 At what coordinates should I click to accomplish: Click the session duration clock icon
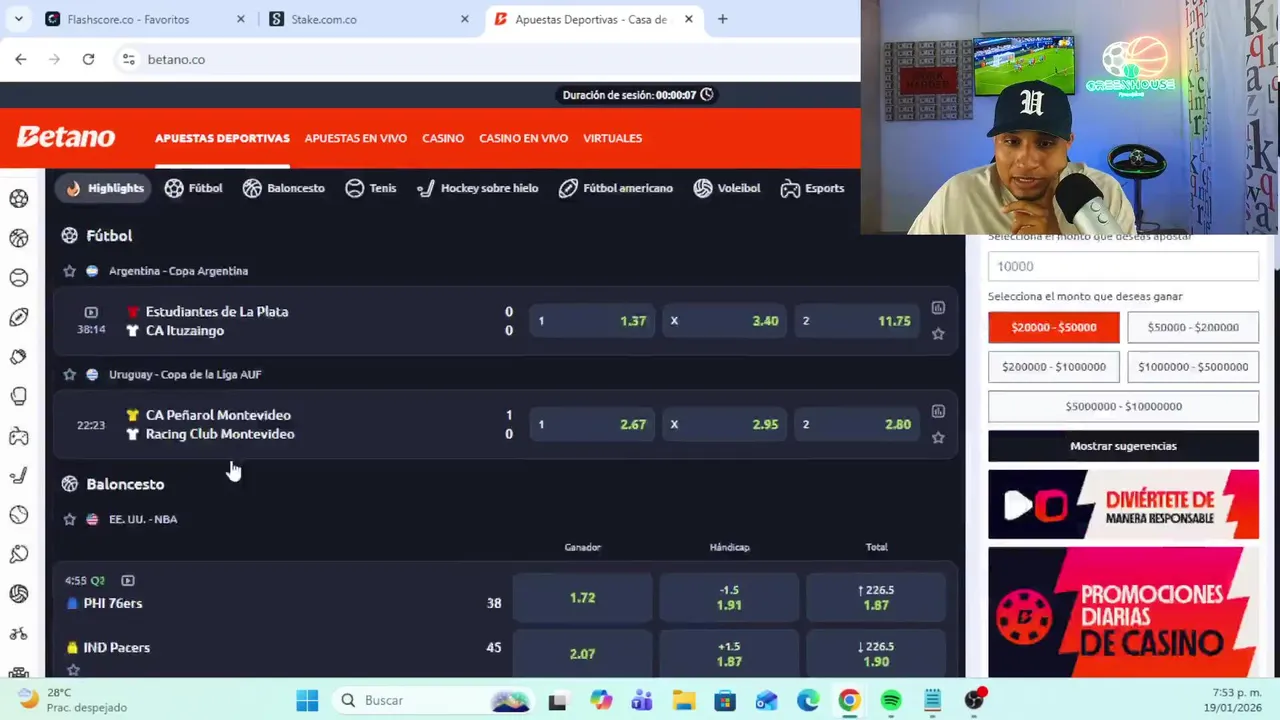pos(707,95)
